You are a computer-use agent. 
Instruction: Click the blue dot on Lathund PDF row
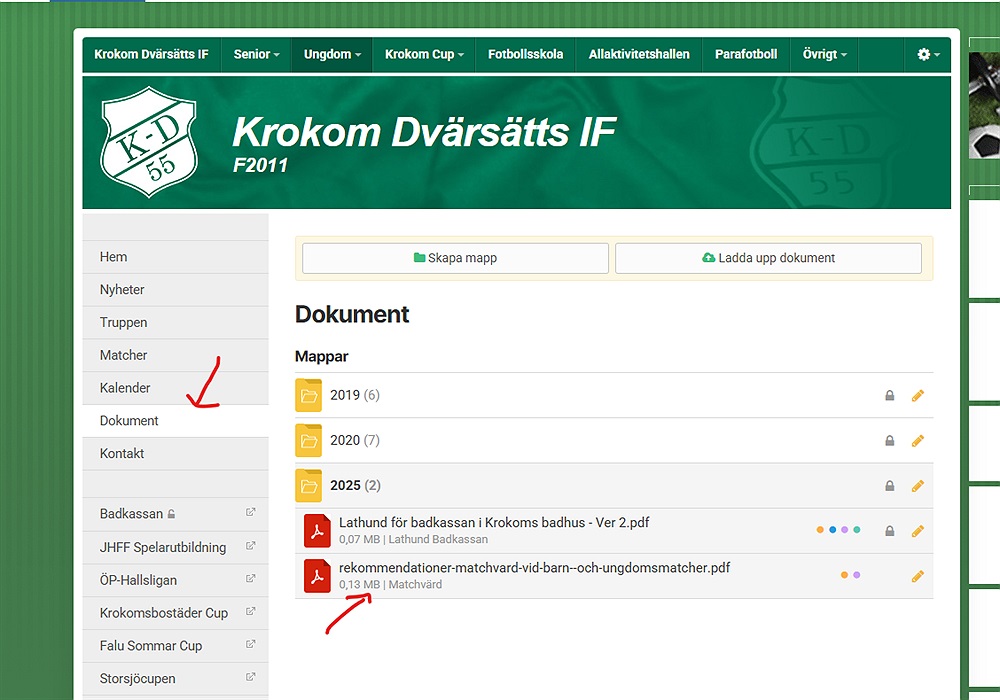click(832, 530)
